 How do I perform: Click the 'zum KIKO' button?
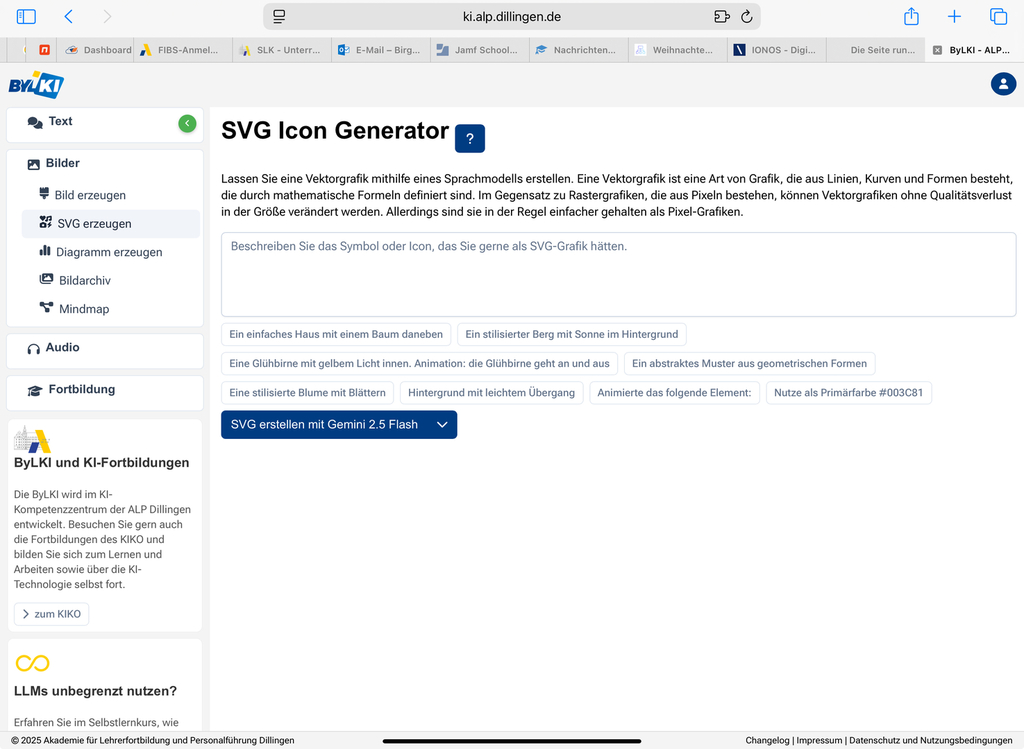pyautogui.click(x=51, y=614)
